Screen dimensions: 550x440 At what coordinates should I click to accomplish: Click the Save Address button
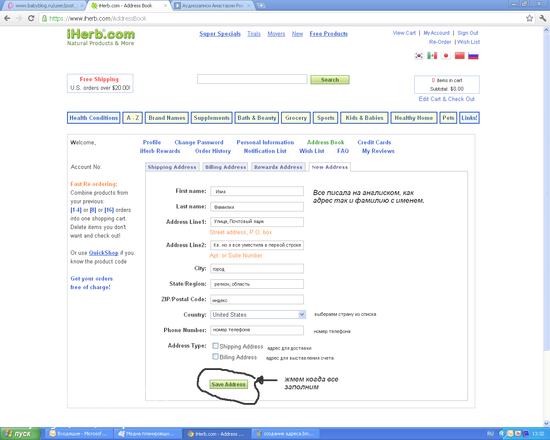click(228, 384)
